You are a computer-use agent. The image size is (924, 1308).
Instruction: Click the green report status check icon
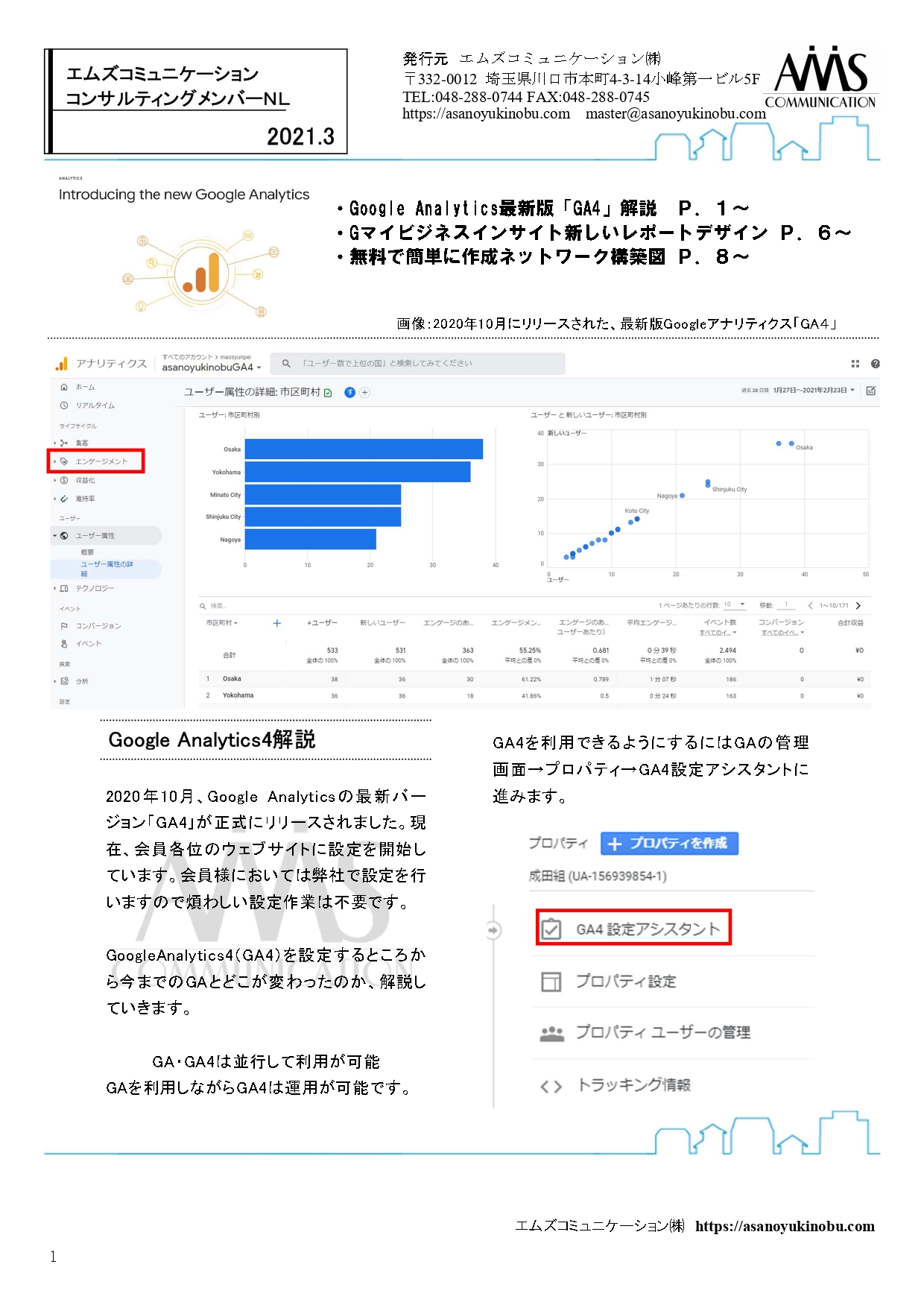point(328,393)
